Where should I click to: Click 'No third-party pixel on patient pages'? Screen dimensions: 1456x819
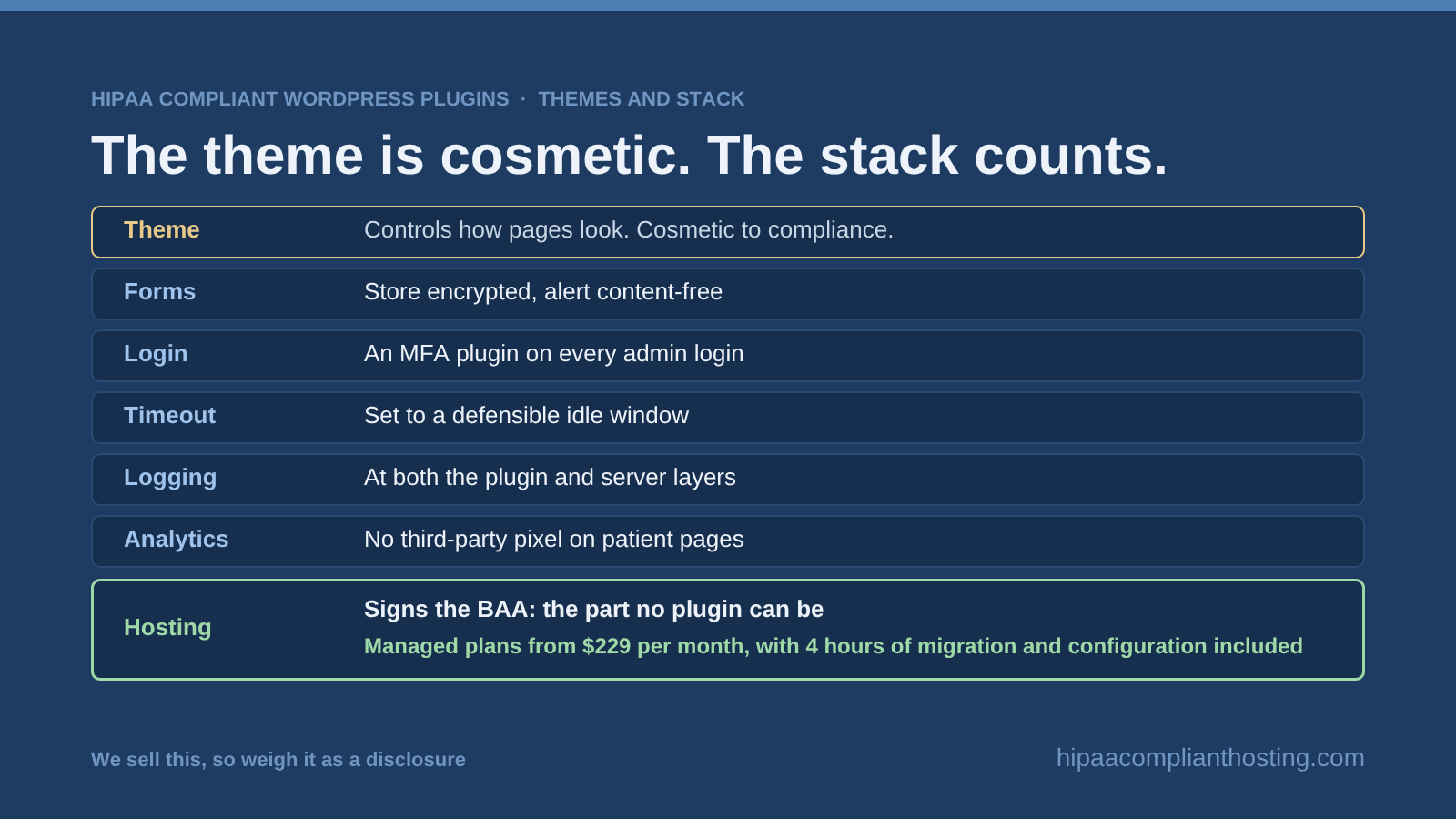coord(554,540)
